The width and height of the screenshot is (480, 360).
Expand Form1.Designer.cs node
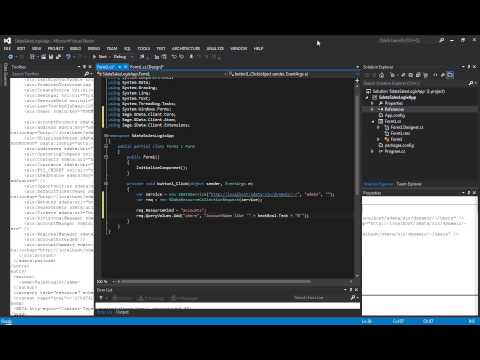(x=378, y=127)
